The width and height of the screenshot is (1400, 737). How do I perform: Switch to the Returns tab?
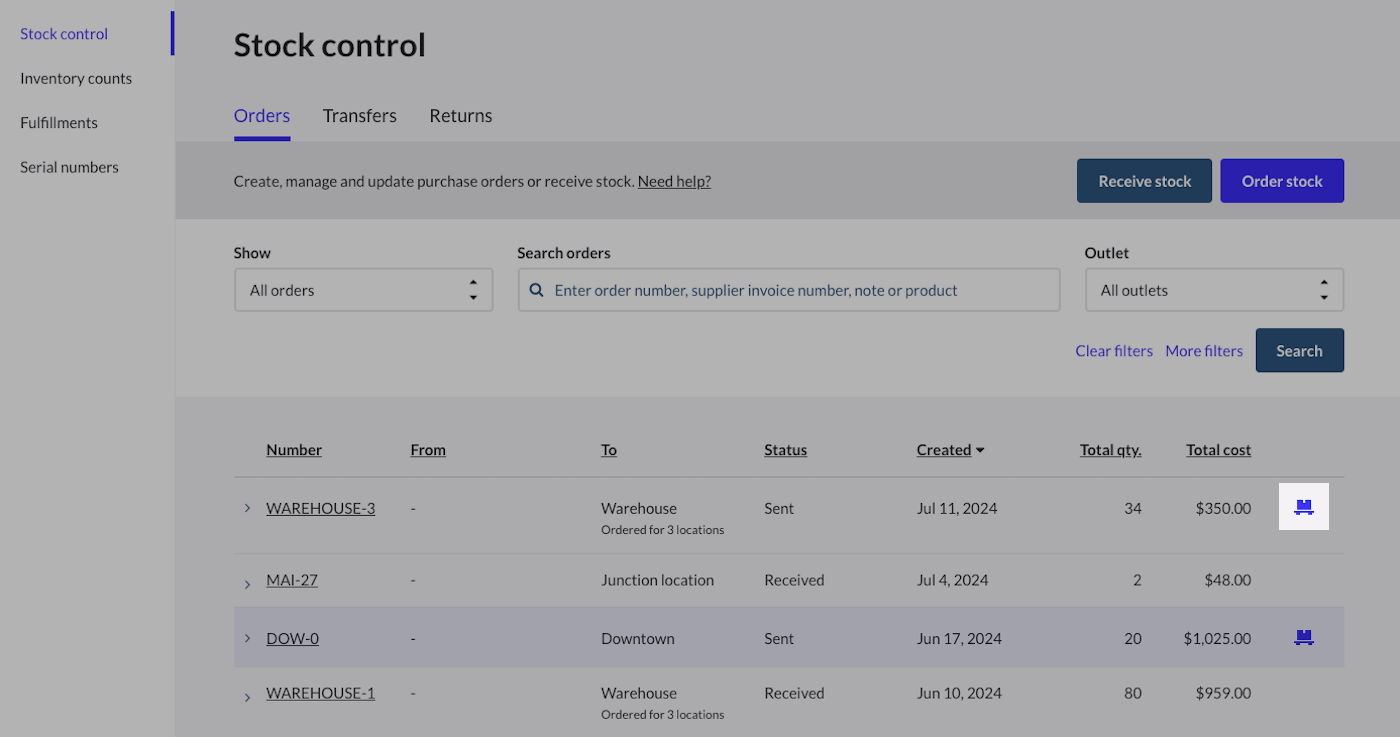(x=460, y=116)
